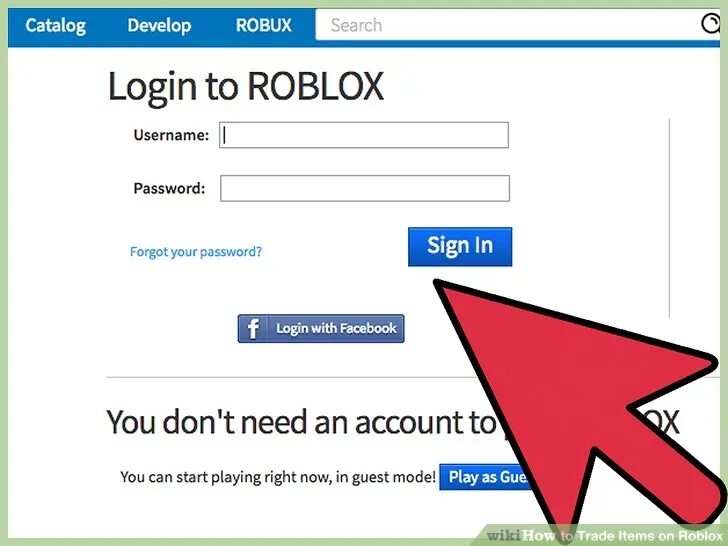The width and height of the screenshot is (728, 546).
Task: Open the Catalog menu item
Action: click(56, 26)
